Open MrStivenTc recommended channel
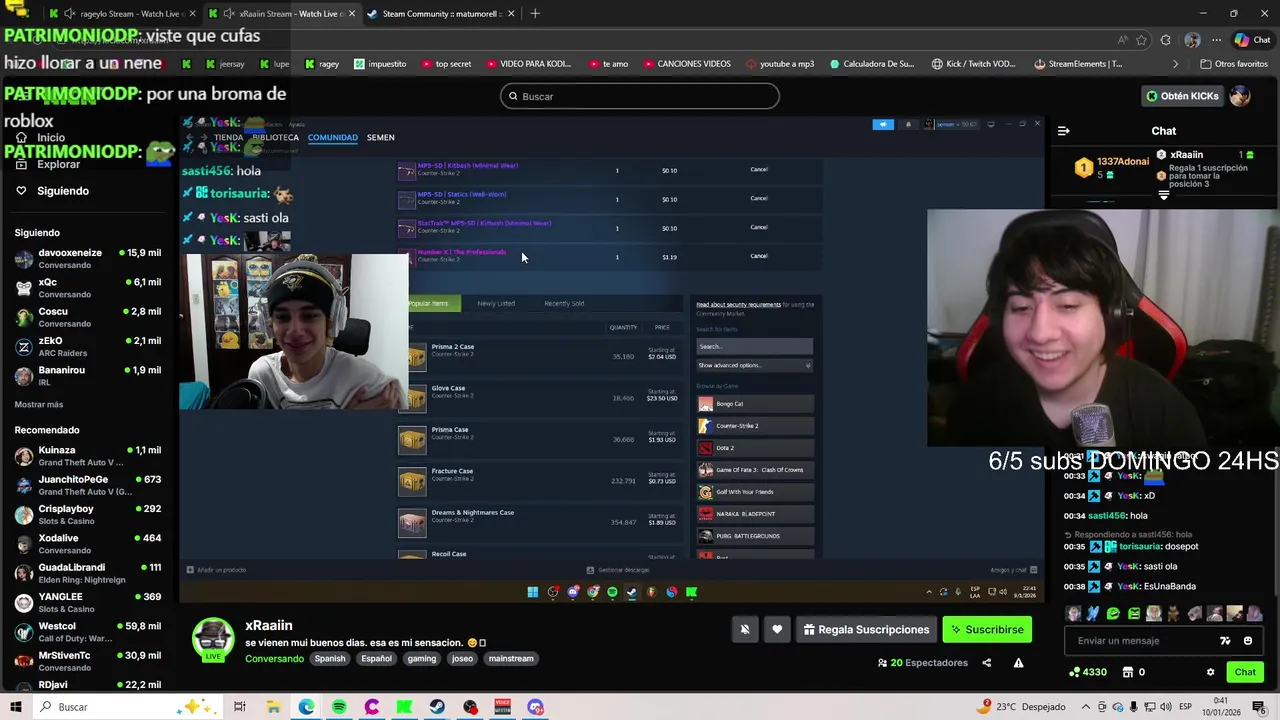The image size is (1280, 720). coord(88,661)
